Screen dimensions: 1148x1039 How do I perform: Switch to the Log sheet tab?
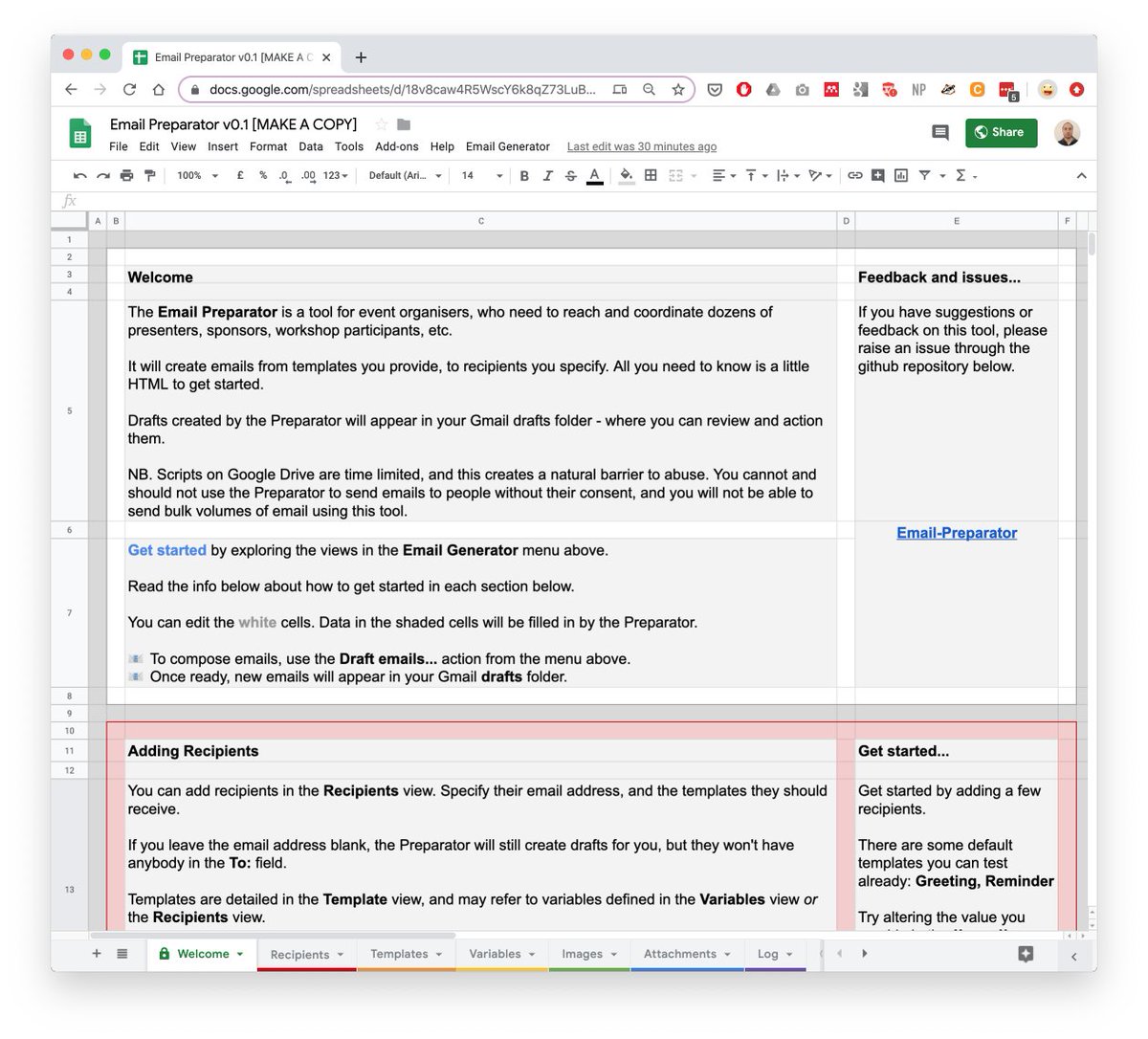point(775,954)
